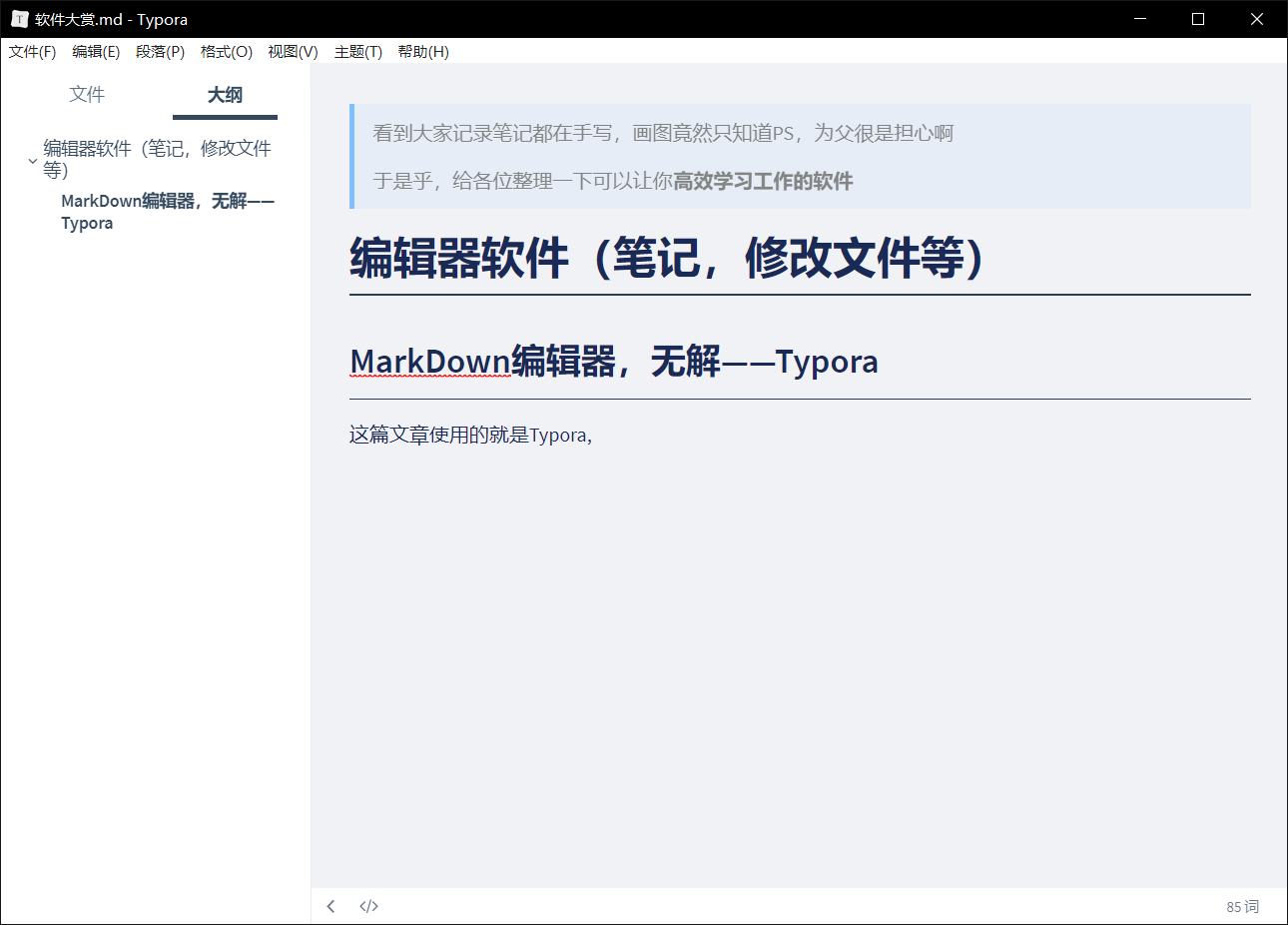Screen dimensions: 1288x925
Task: Open the 帮助(H) menu
Action: 423,52
